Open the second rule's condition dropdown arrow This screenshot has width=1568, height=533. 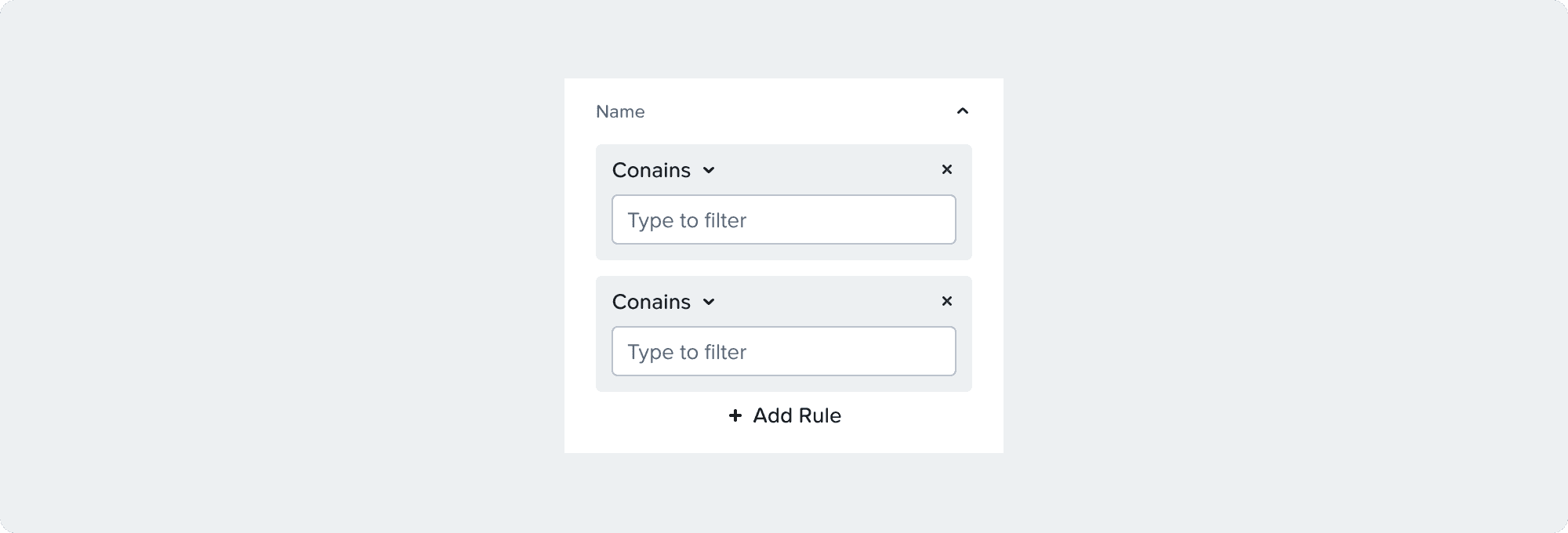709,302
